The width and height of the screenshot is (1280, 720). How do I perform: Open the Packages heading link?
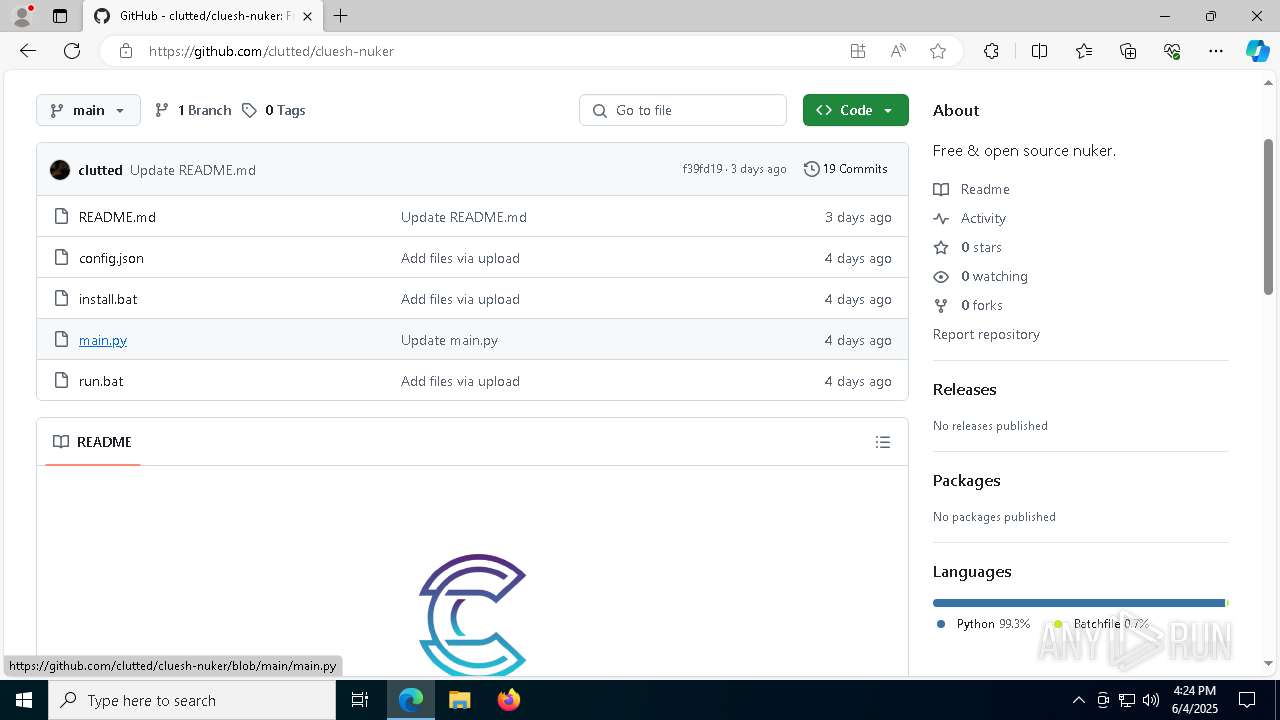tap(966, 480)
